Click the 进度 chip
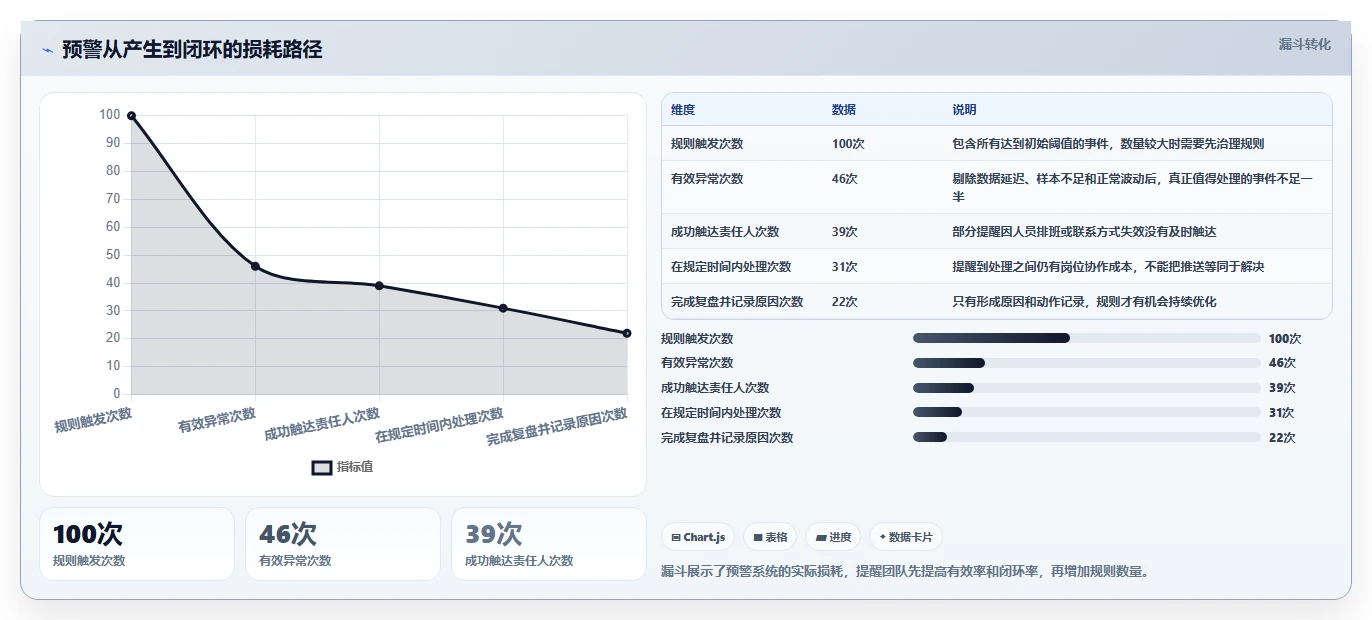This screenshot has width=1372, height=620. pyautogui.click(x=833, y=537)
